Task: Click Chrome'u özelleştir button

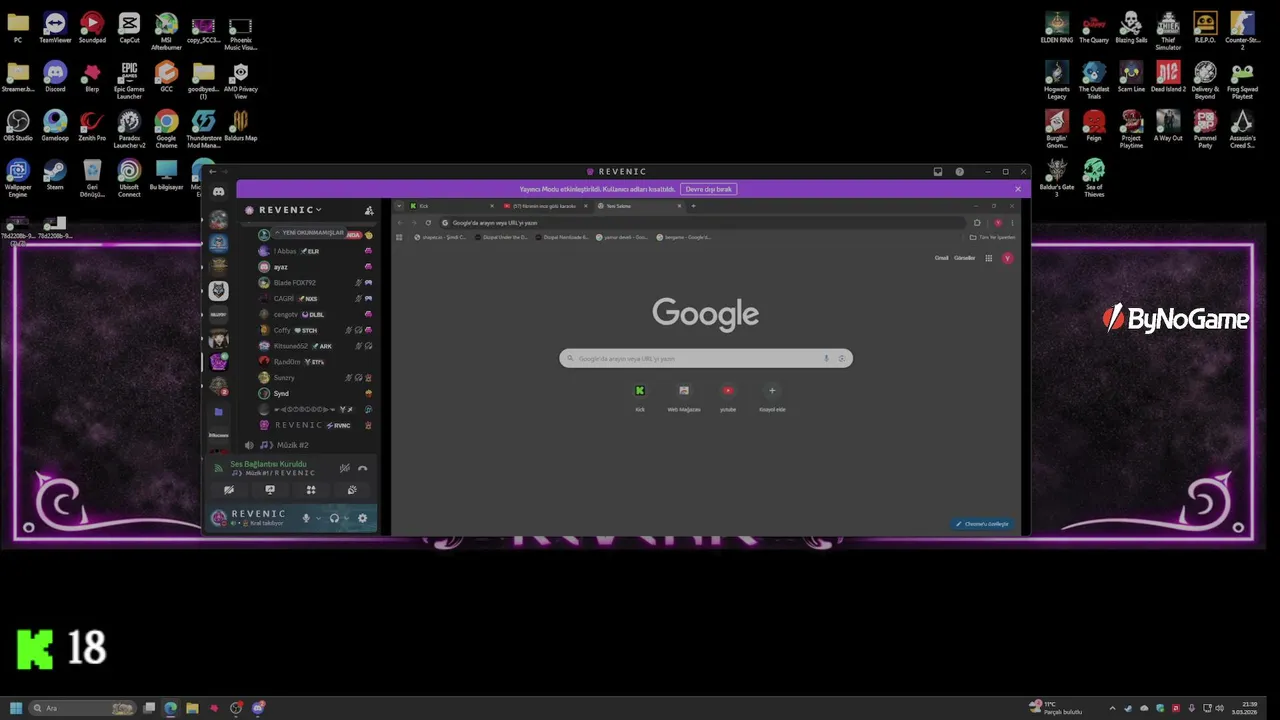Action: pyautogui.click(x=982, y=524)
